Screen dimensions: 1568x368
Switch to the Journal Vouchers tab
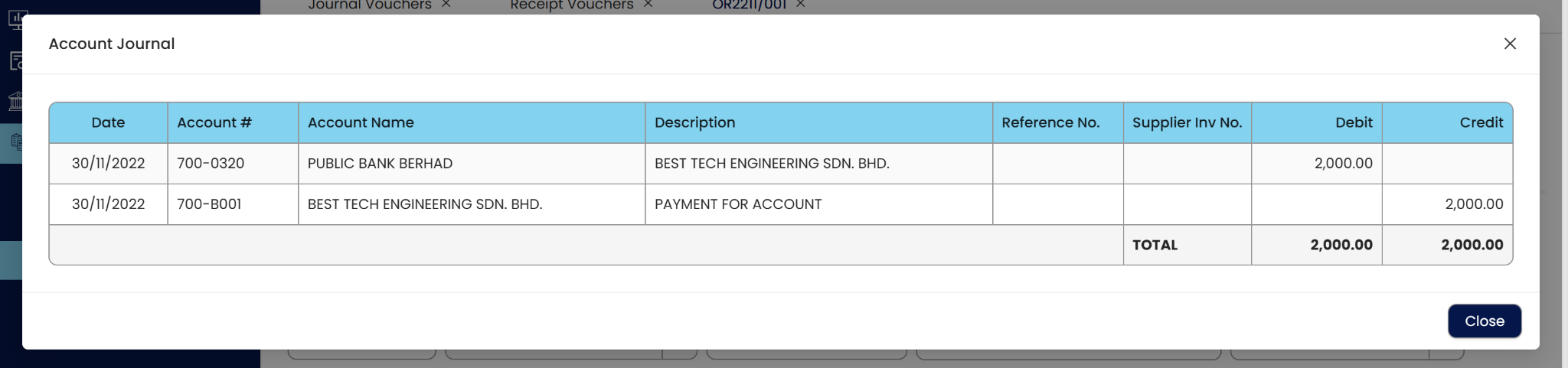pos(369,5)
